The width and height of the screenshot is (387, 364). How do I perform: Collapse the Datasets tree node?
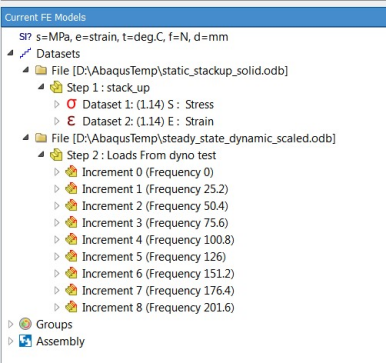tap(10, 53)
